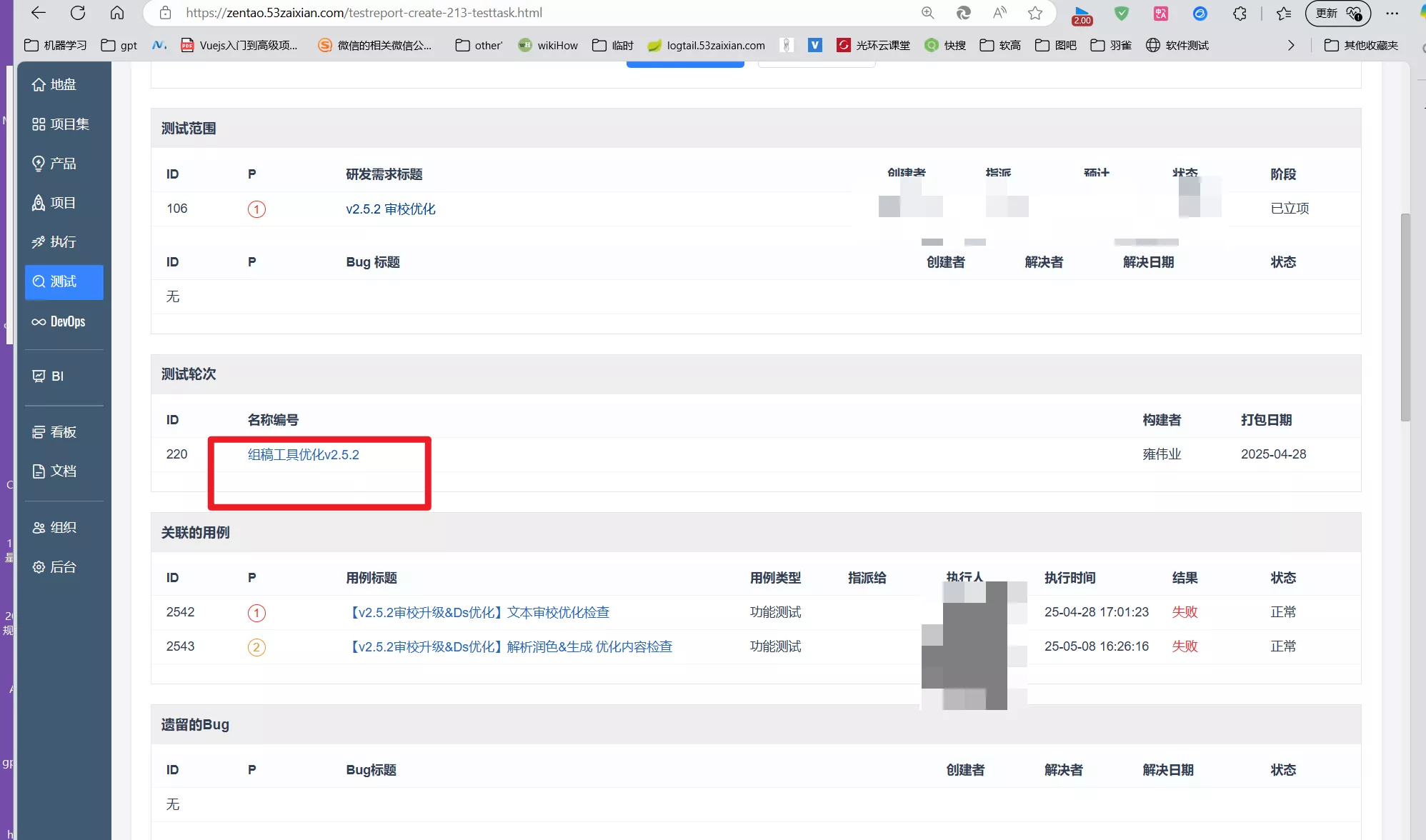Open the 产品 product menu item
The width and height of the screenshot is (1426, 840).
click(x=64, y=164)
